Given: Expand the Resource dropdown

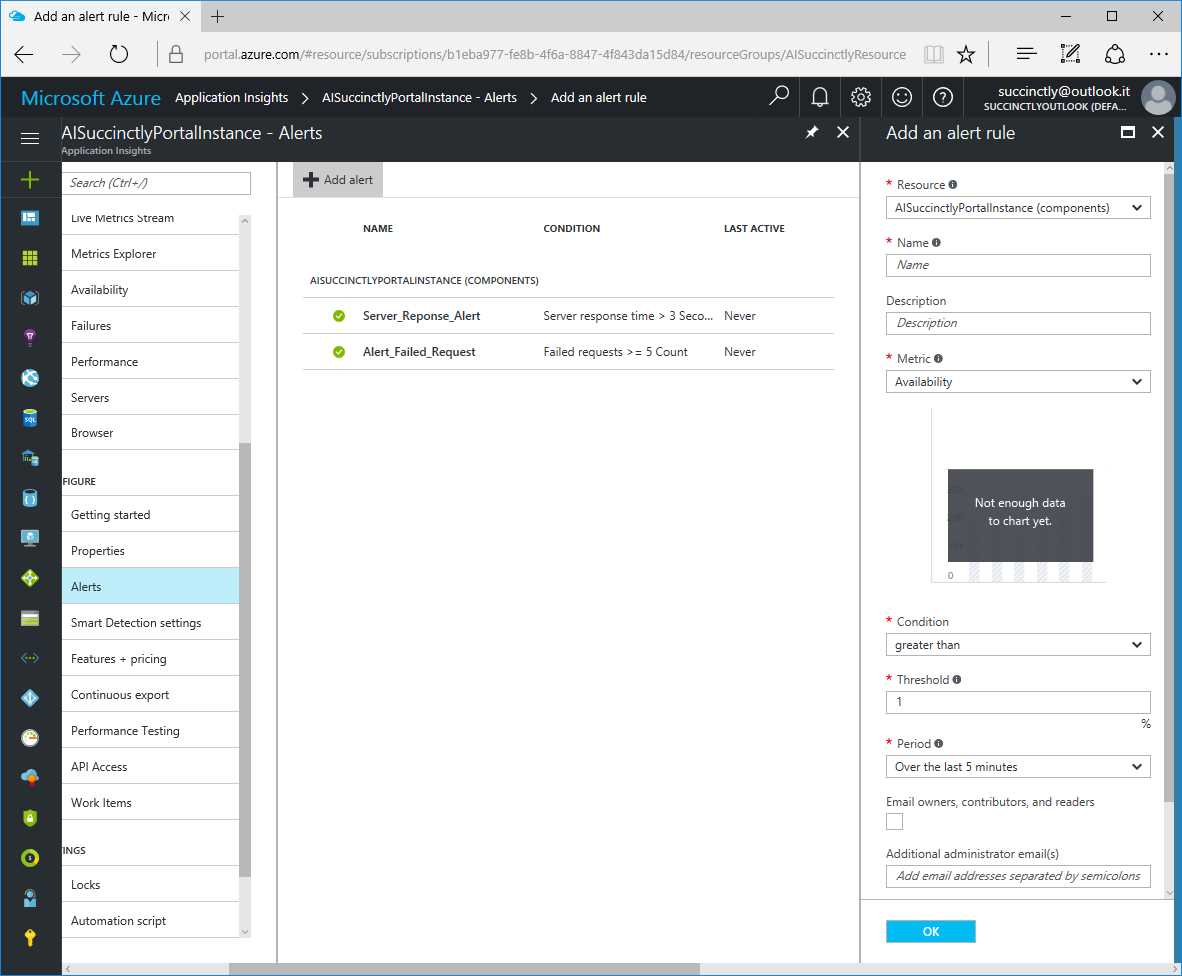Looking at the screenshot, I should coord(1018,208).
